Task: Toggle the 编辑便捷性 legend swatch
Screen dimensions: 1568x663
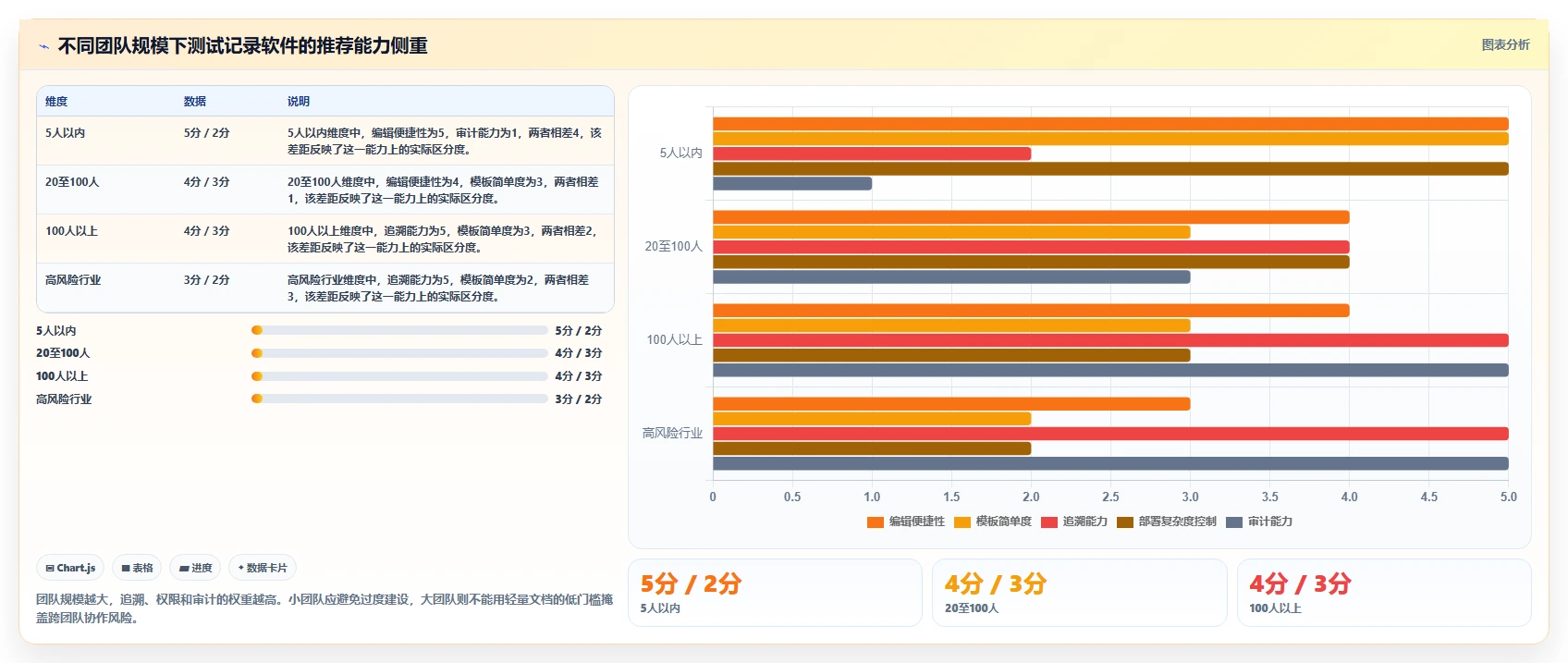Action: click(875, 522)
